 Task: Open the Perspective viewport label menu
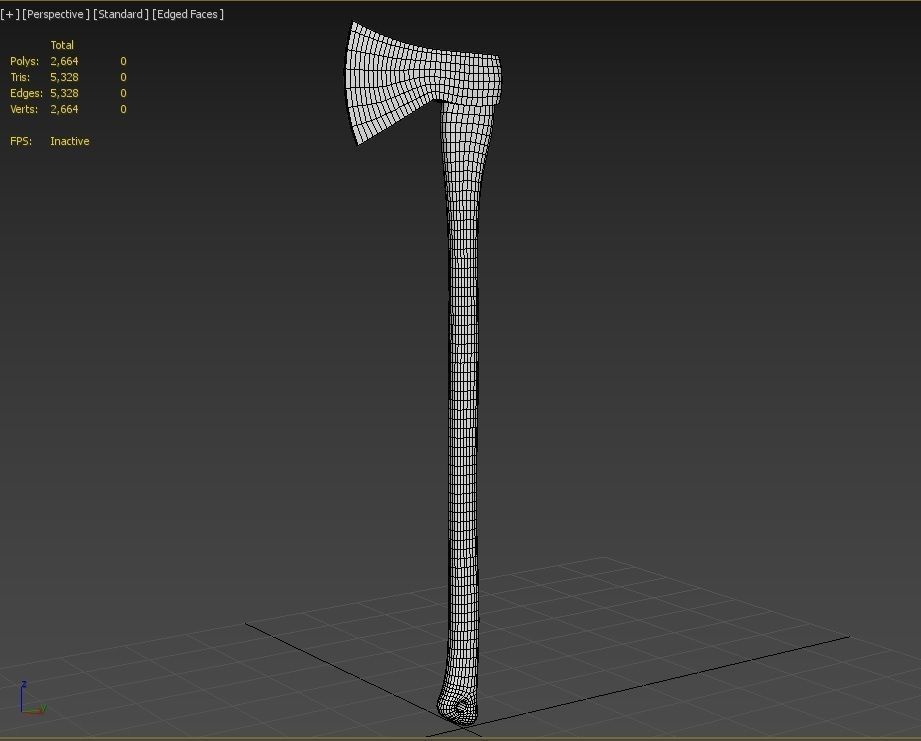click(x=56, y=14)
